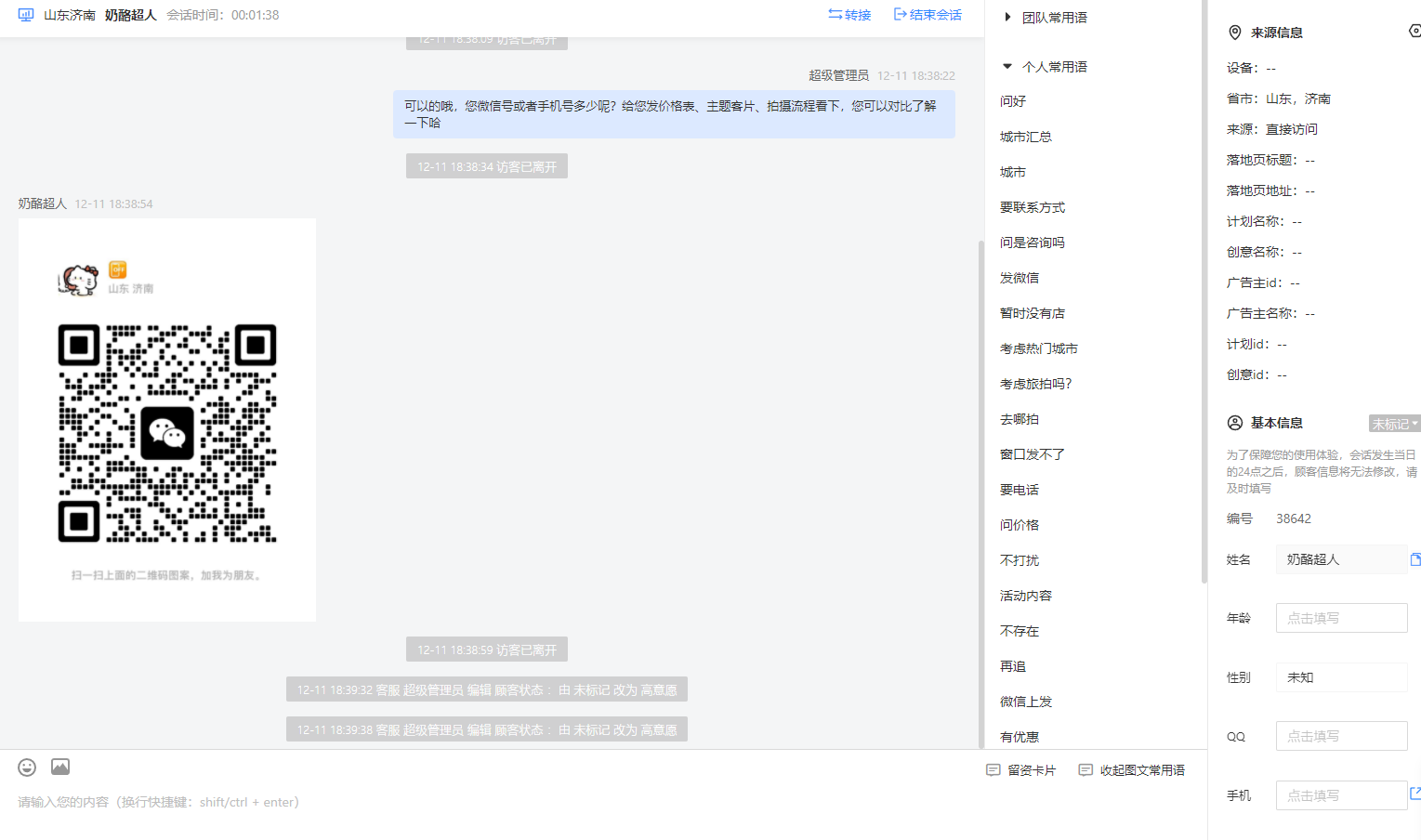Click the 18:39:32 status change log
This screenshot has width=1421, height=840.
pyautogui.click(x=487, y=689)
